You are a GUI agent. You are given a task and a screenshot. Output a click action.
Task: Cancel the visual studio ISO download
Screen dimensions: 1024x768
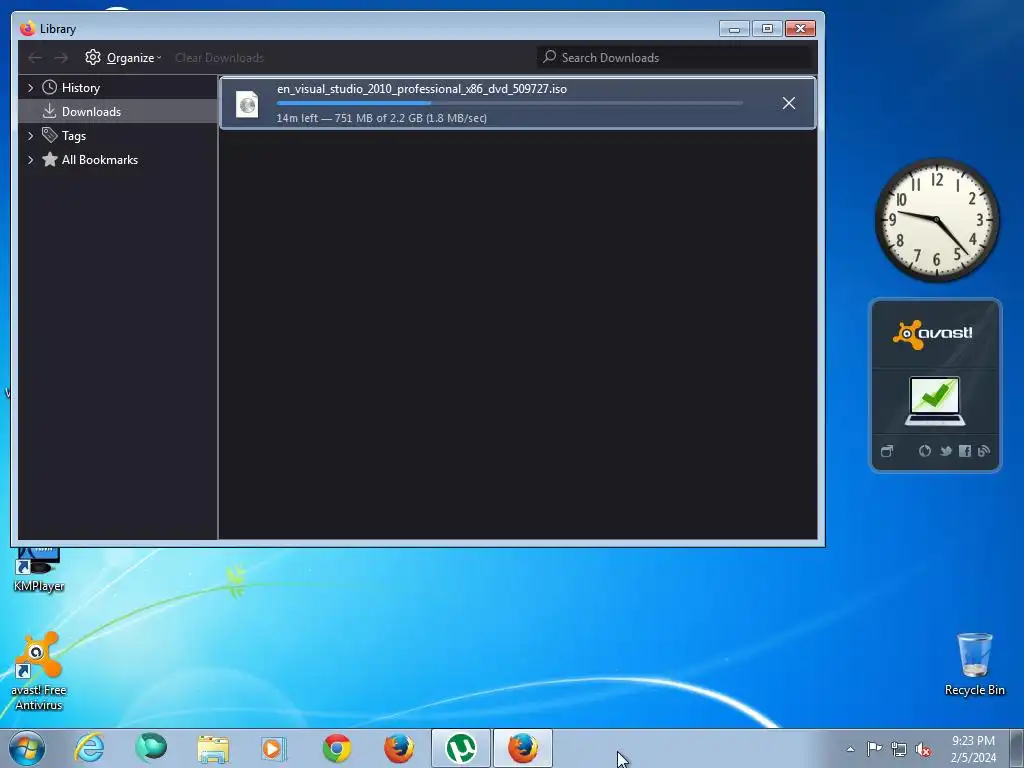(789, 103)
